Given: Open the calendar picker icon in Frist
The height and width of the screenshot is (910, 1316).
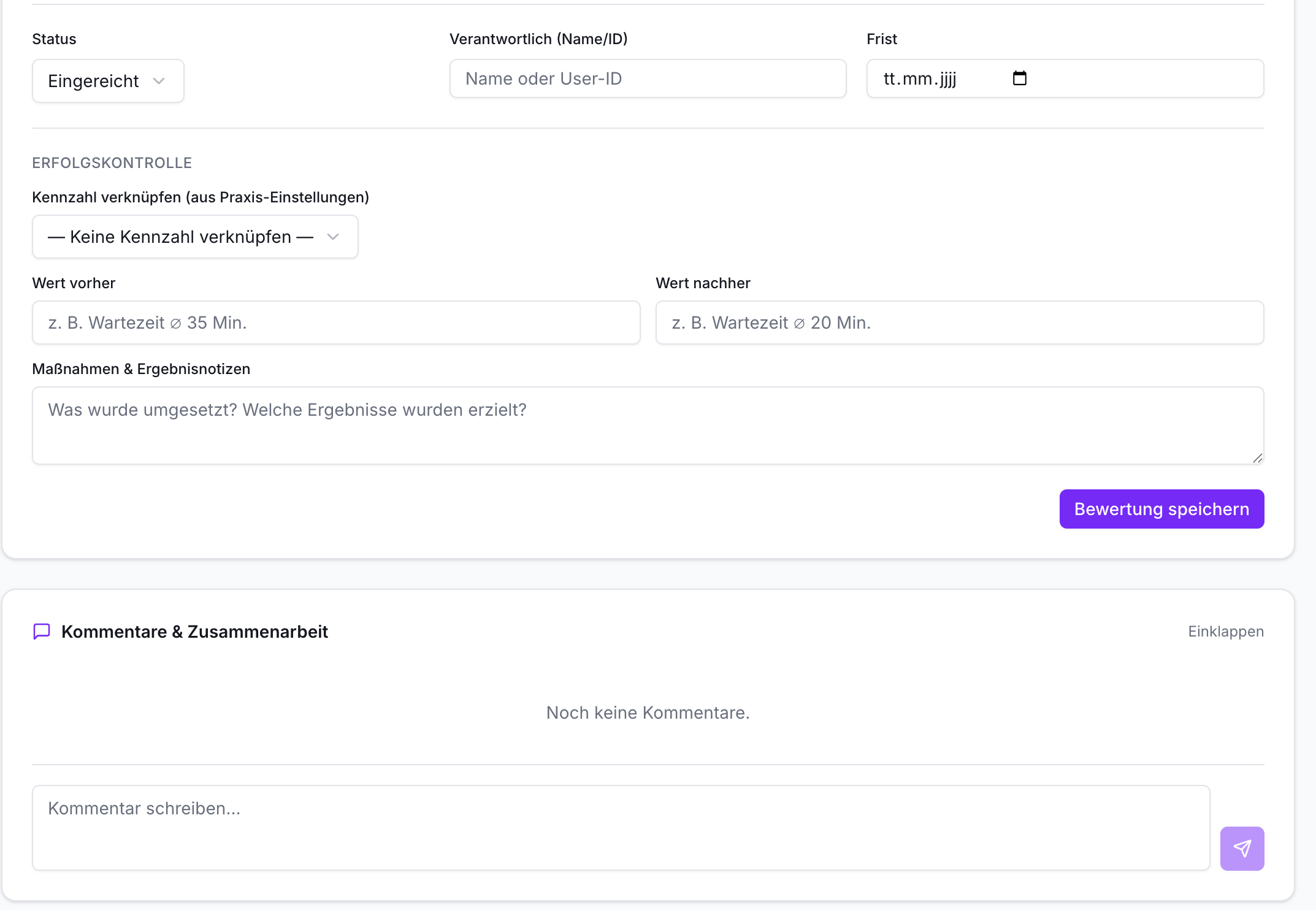Looking at the screenshot, I should tap(1019, 78).
